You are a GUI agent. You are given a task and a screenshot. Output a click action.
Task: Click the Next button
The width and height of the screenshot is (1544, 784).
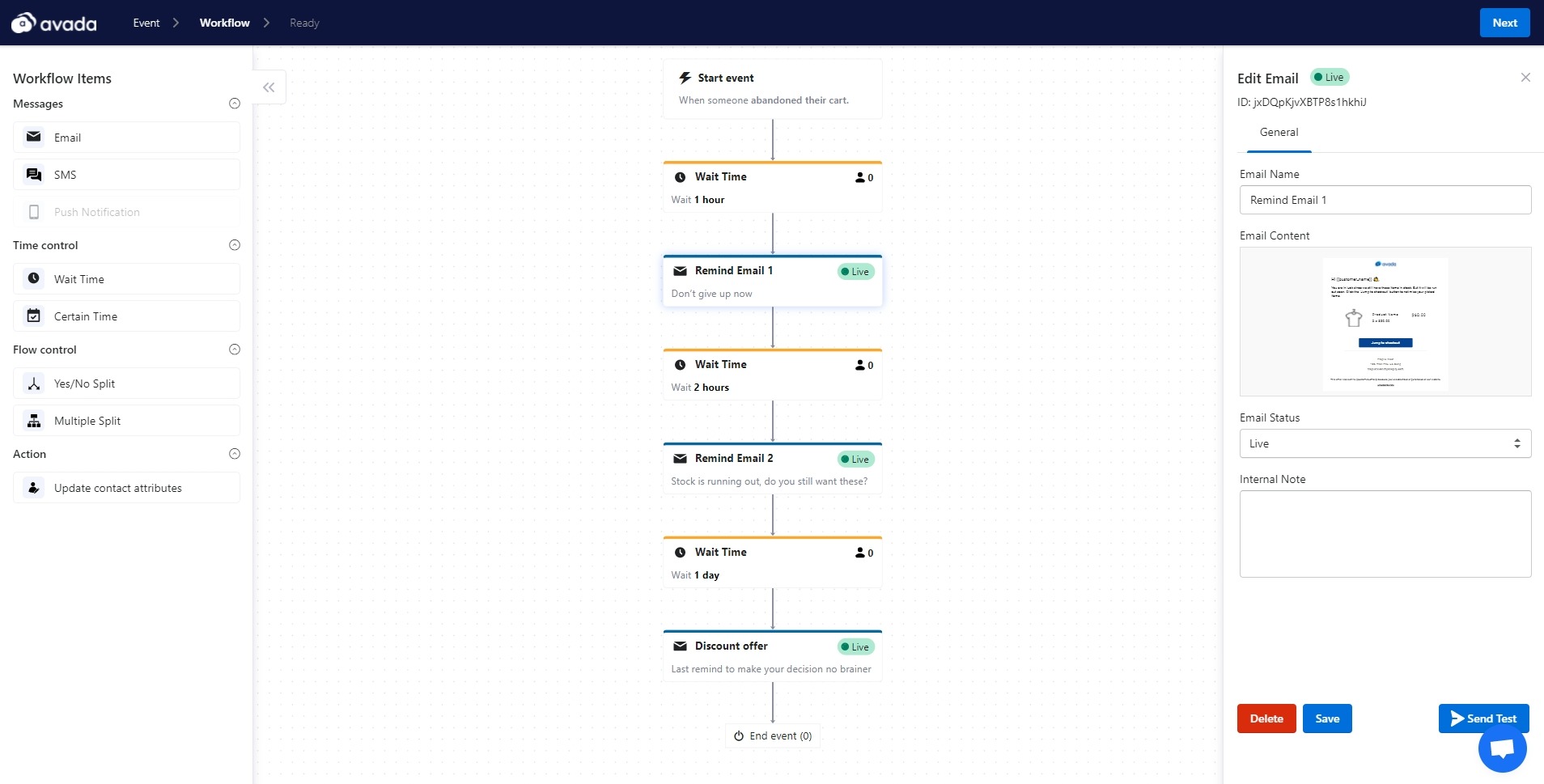(1504, 23)
